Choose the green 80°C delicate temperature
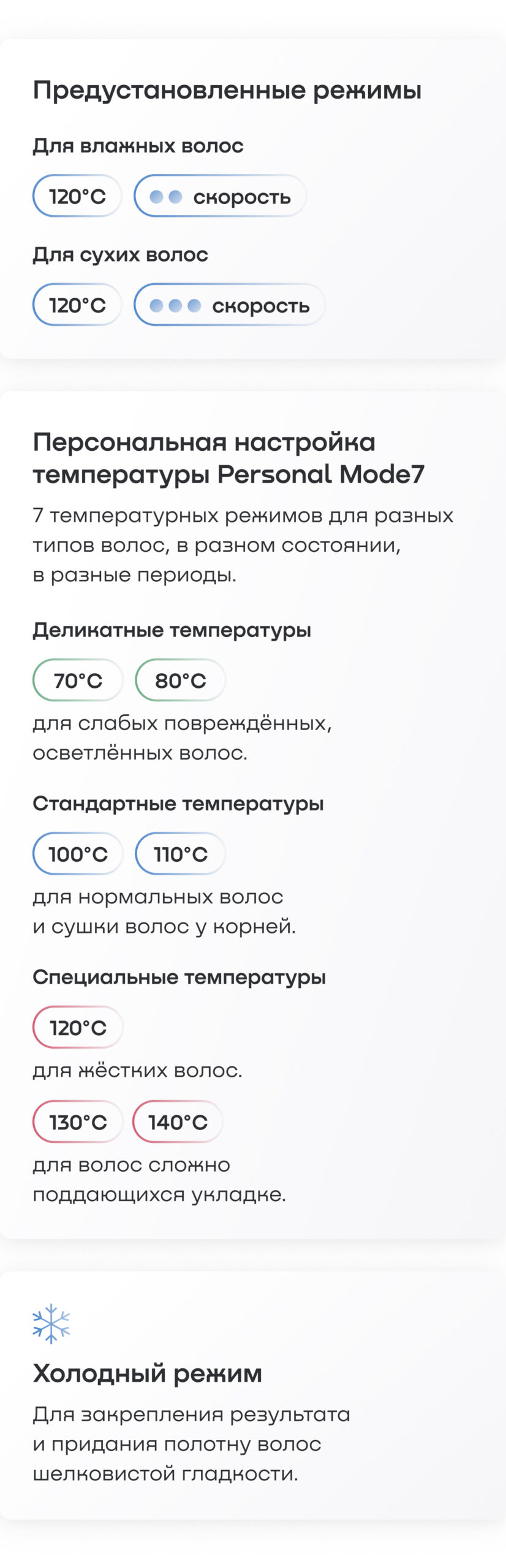 (x=181, y=680)
